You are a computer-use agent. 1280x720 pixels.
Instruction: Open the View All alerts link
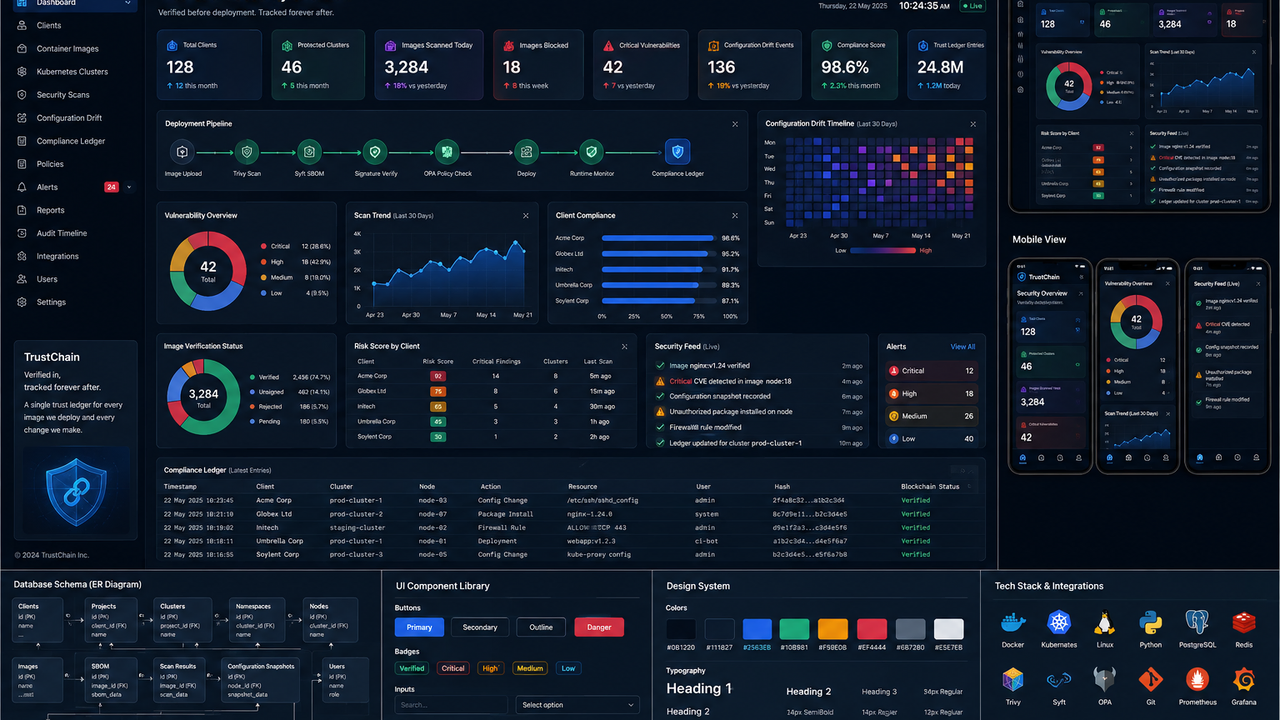(963, 347)
